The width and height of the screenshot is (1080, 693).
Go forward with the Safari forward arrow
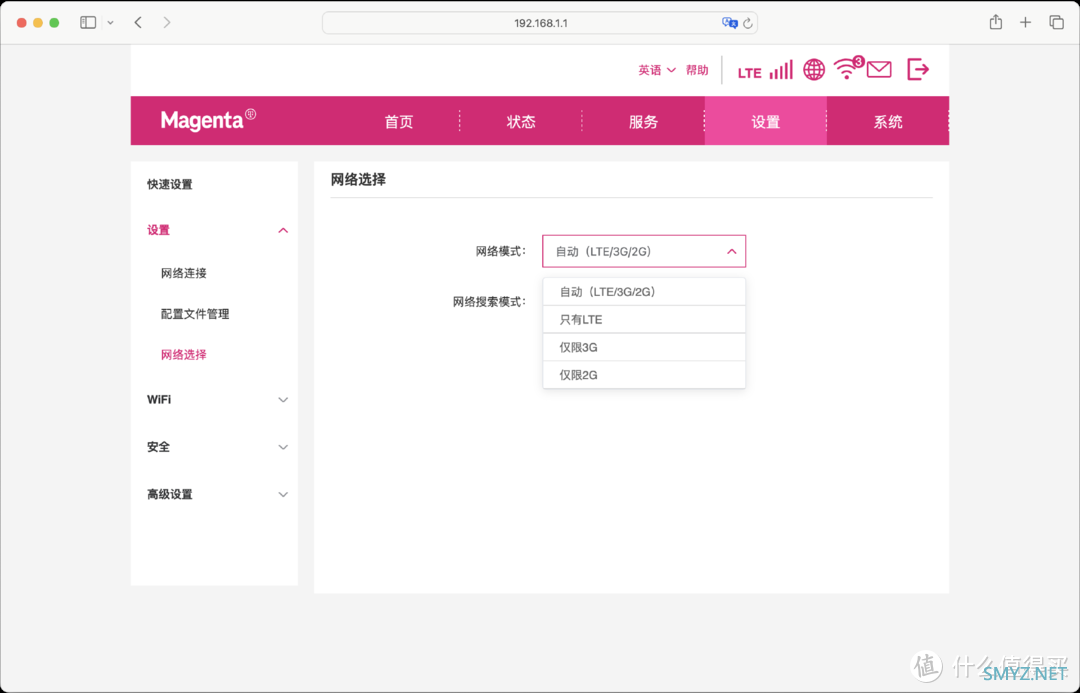point(167,23)
